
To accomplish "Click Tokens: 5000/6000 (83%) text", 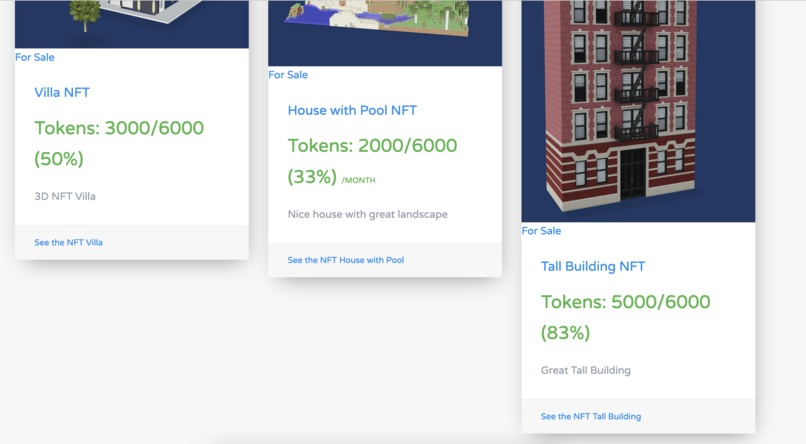I will point(625,317).
